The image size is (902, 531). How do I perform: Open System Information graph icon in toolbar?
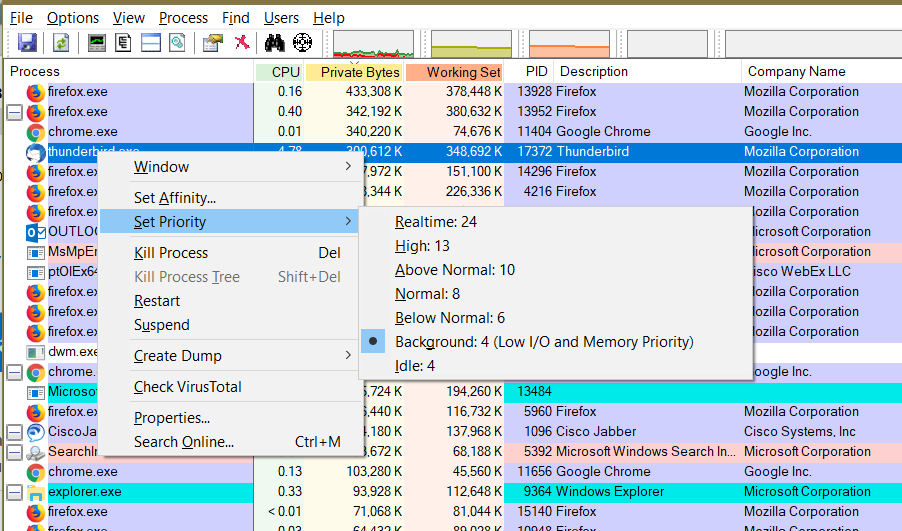click(x=97, y=43)
